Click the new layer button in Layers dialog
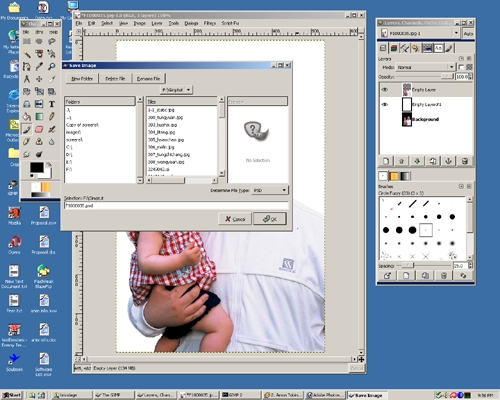 click(386, 161)
